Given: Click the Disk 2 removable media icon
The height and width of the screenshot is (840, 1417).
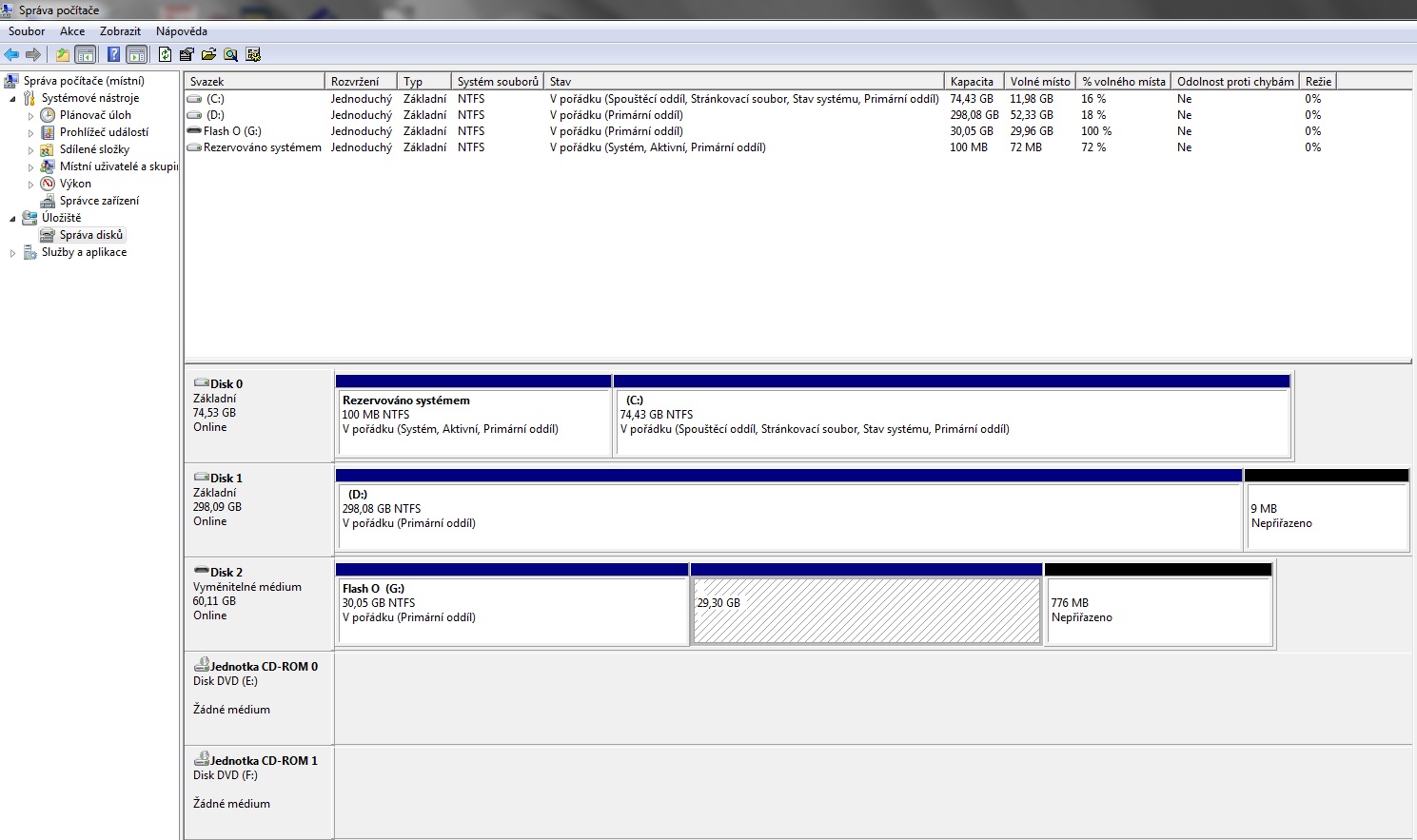Looking at the screenshot, I should pos(201,571).
